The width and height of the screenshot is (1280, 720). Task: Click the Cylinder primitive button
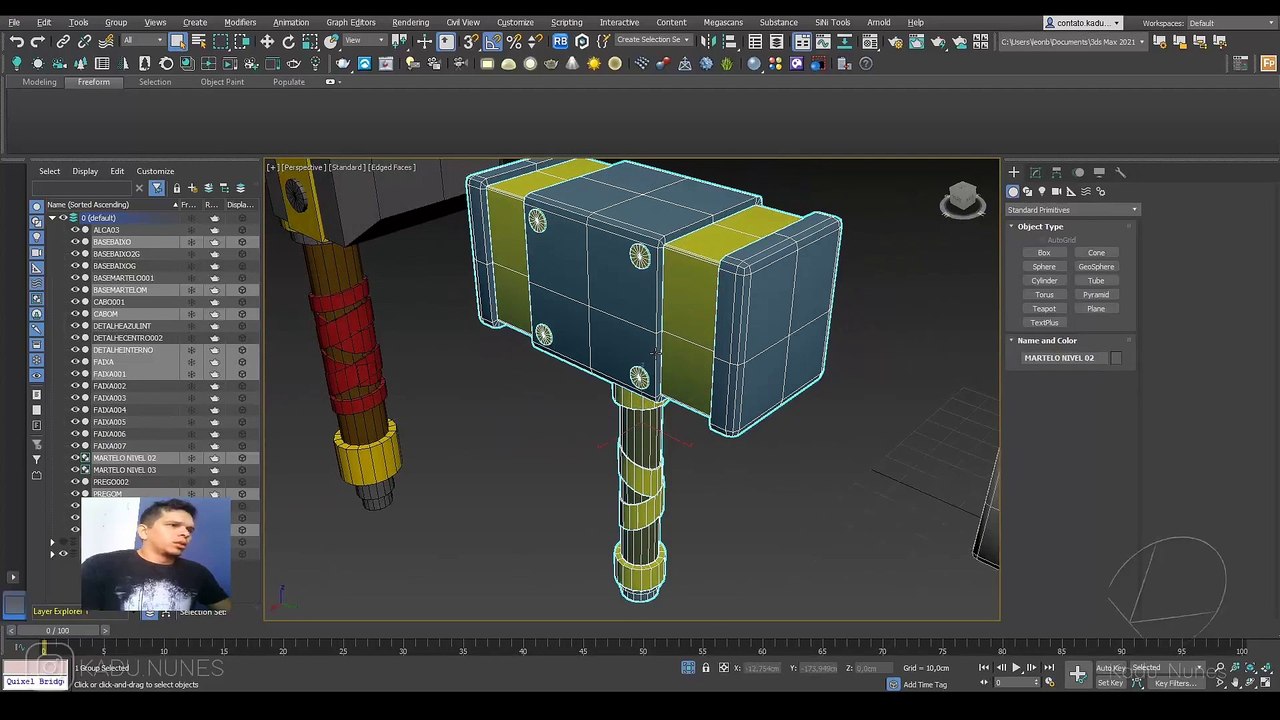pyautogui.click(x=1044, y=281)
